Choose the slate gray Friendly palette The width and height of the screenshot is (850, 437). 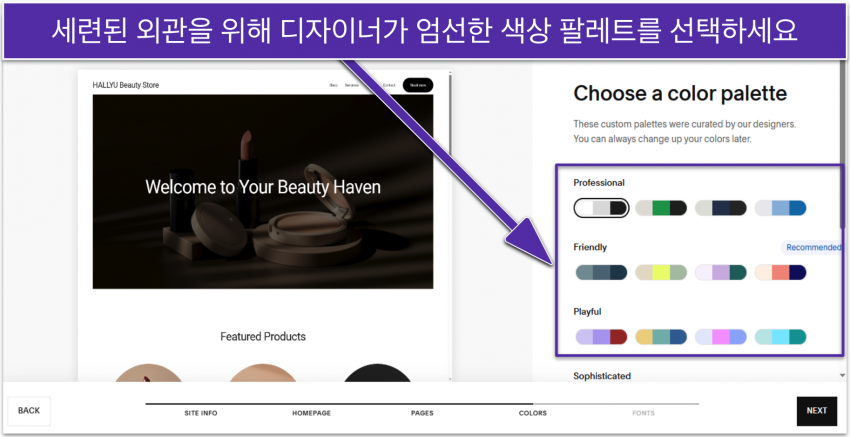tap(601, 272)
